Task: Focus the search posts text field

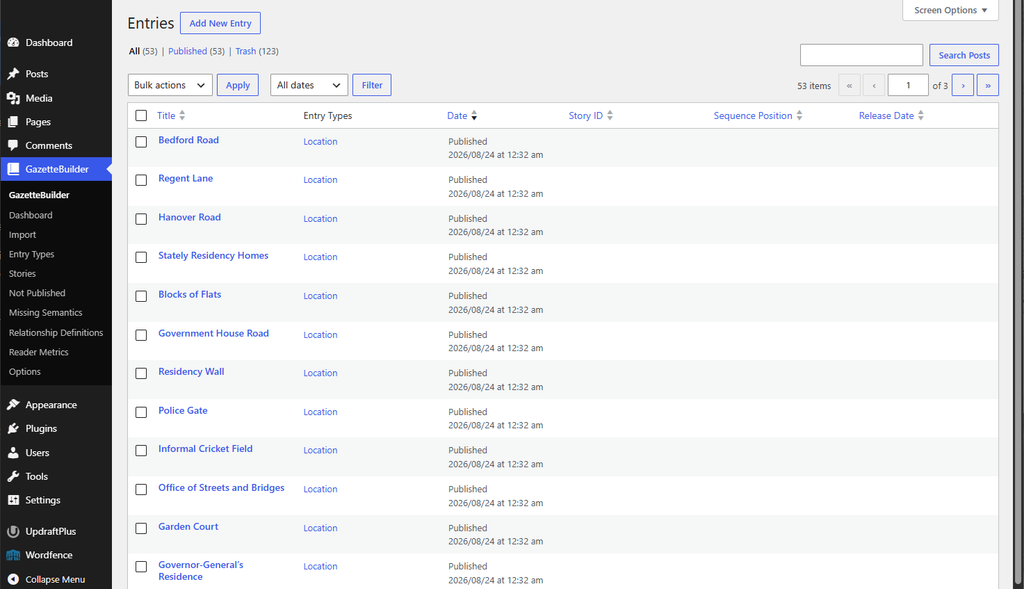Action: (861, 55)
